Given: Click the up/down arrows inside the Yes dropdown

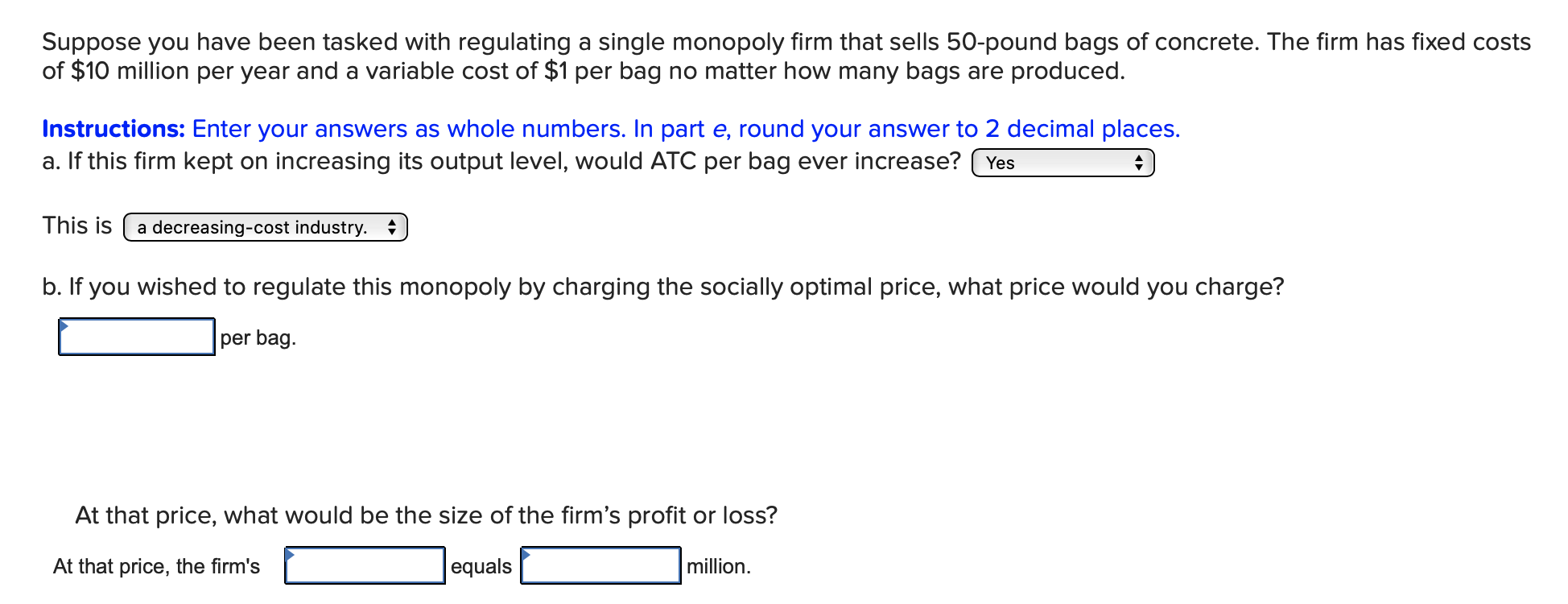Looking at the screenshot, I should tap(1141, 163).
